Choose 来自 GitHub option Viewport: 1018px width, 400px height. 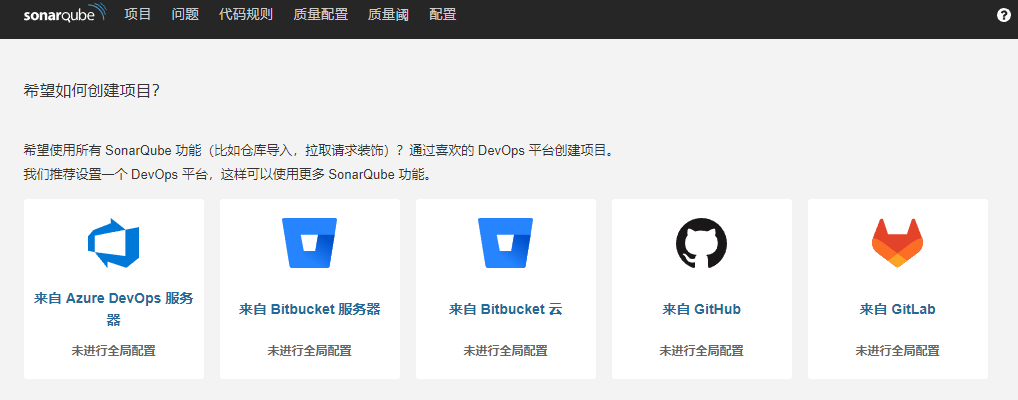coord(702,309)
